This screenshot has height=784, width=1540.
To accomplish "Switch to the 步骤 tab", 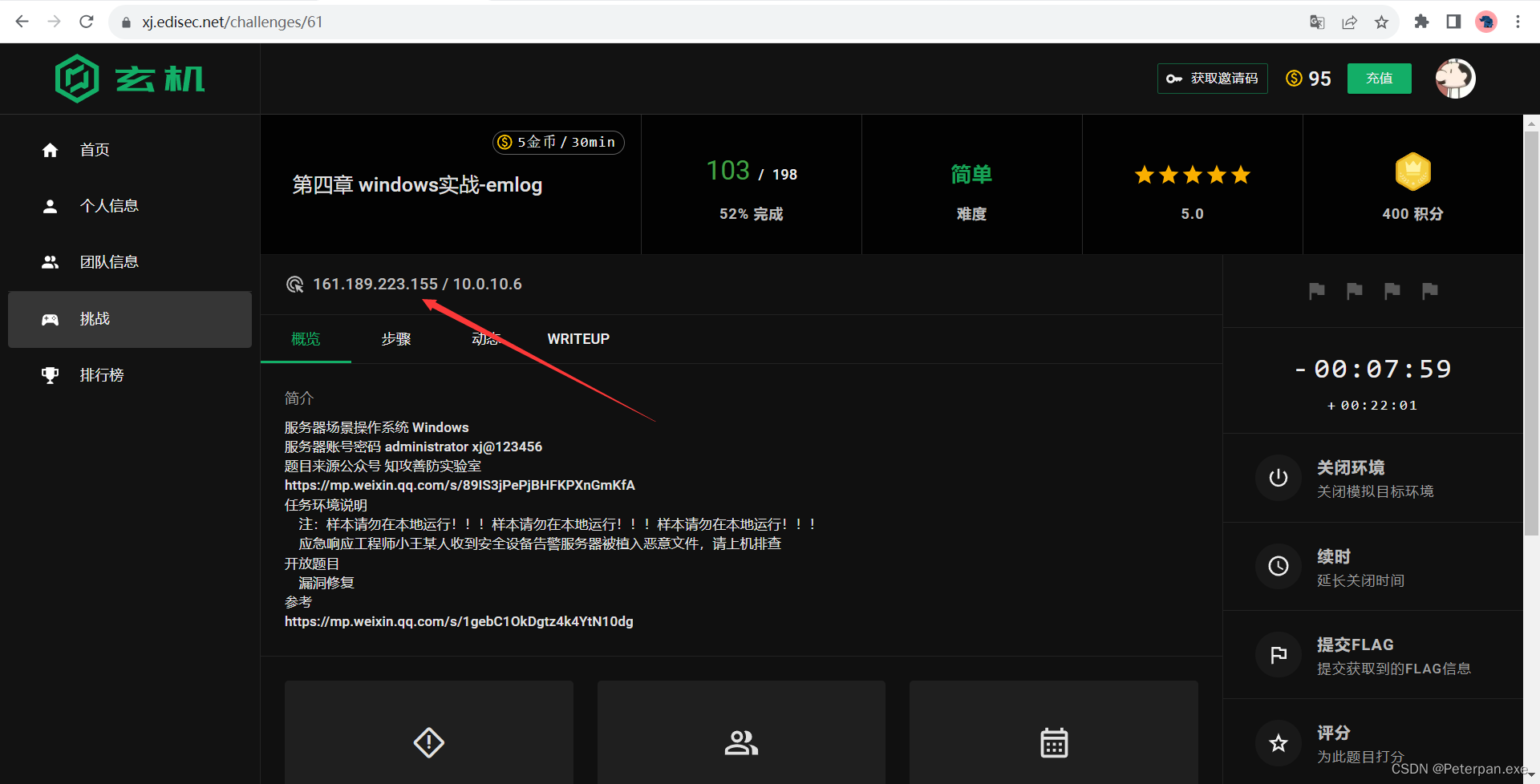I will point(396,339).
